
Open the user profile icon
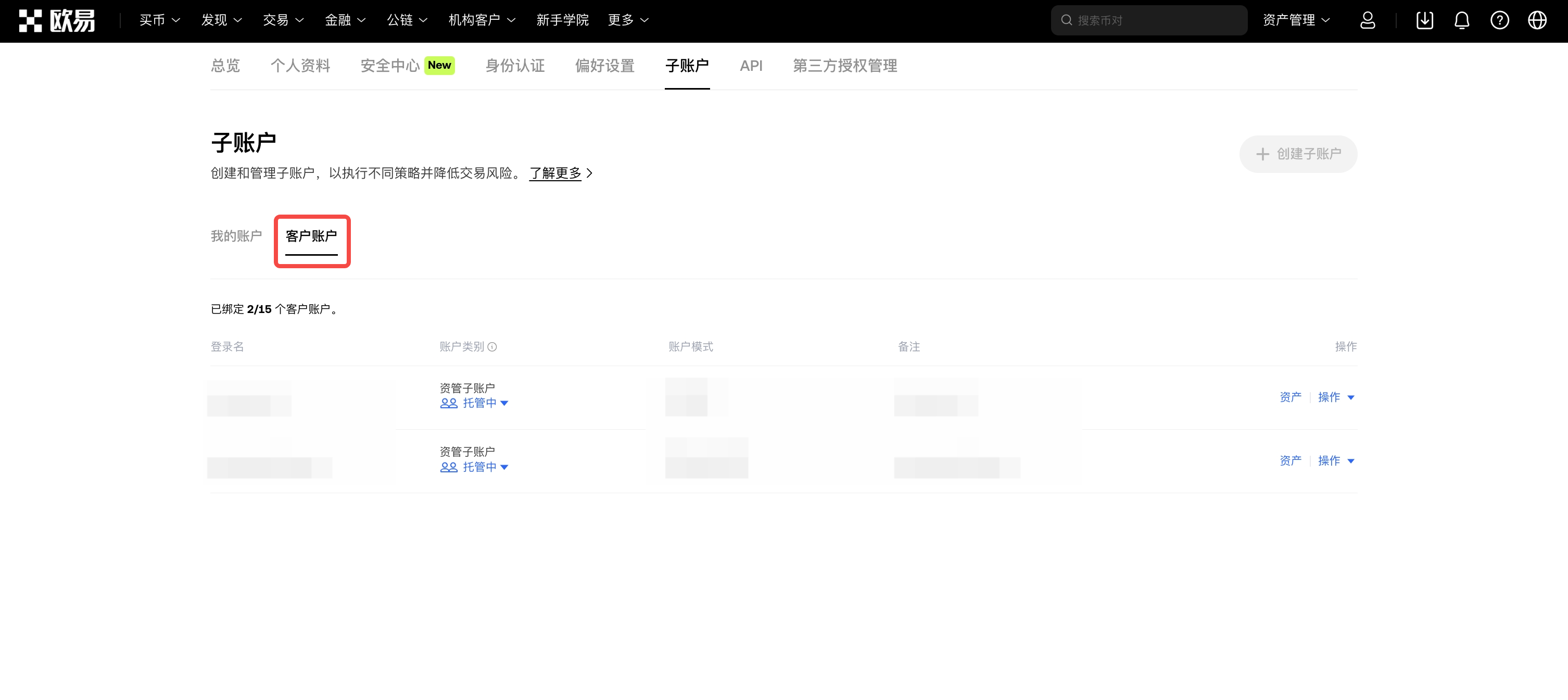(1367, 21)
